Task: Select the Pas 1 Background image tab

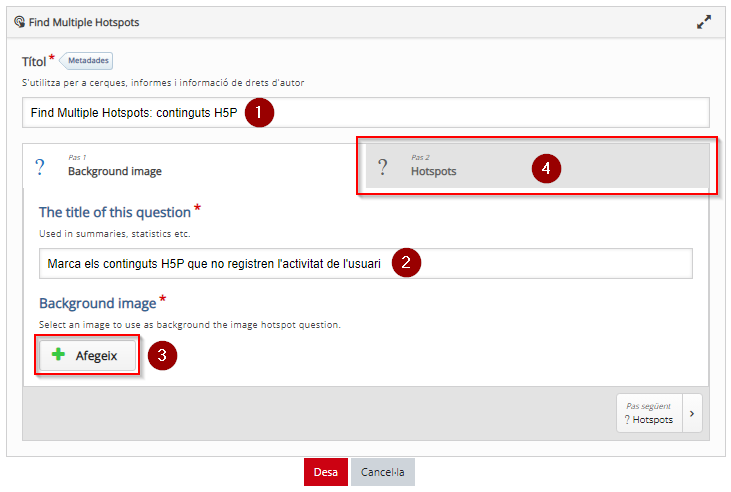Action: [194, 166]
